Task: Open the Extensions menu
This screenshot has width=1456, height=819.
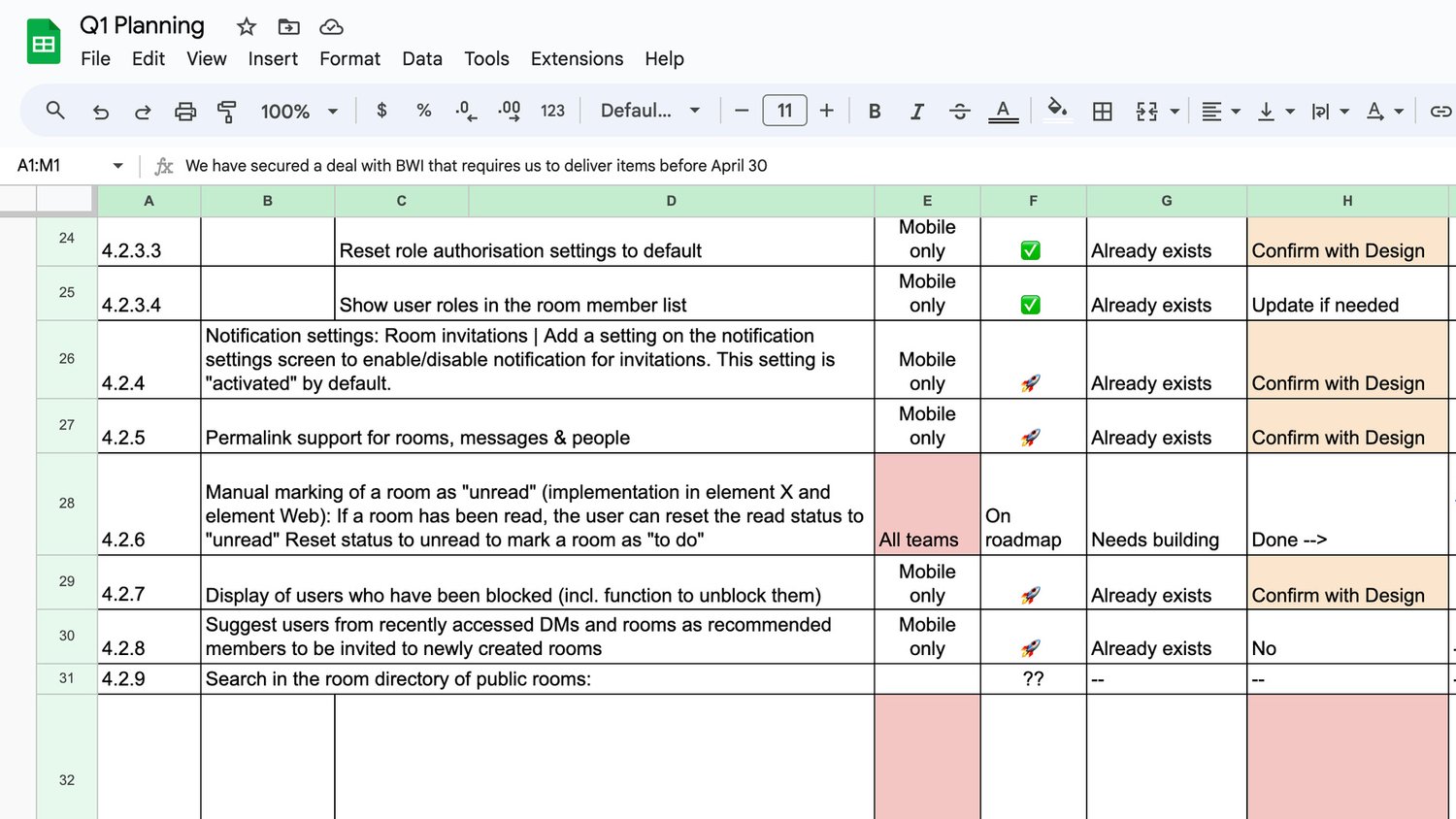Action: point(577,58)
